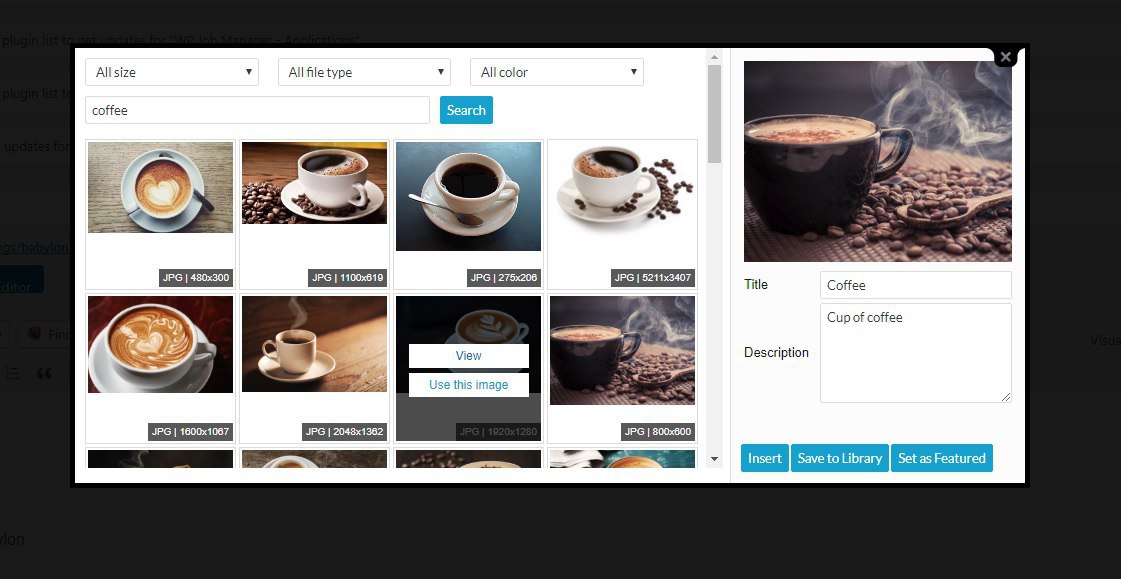The height and width of the screenshot is (579, 1121).
Task: Close the image search dialog
Action: pyautogui.click(x=1005, y=57)
